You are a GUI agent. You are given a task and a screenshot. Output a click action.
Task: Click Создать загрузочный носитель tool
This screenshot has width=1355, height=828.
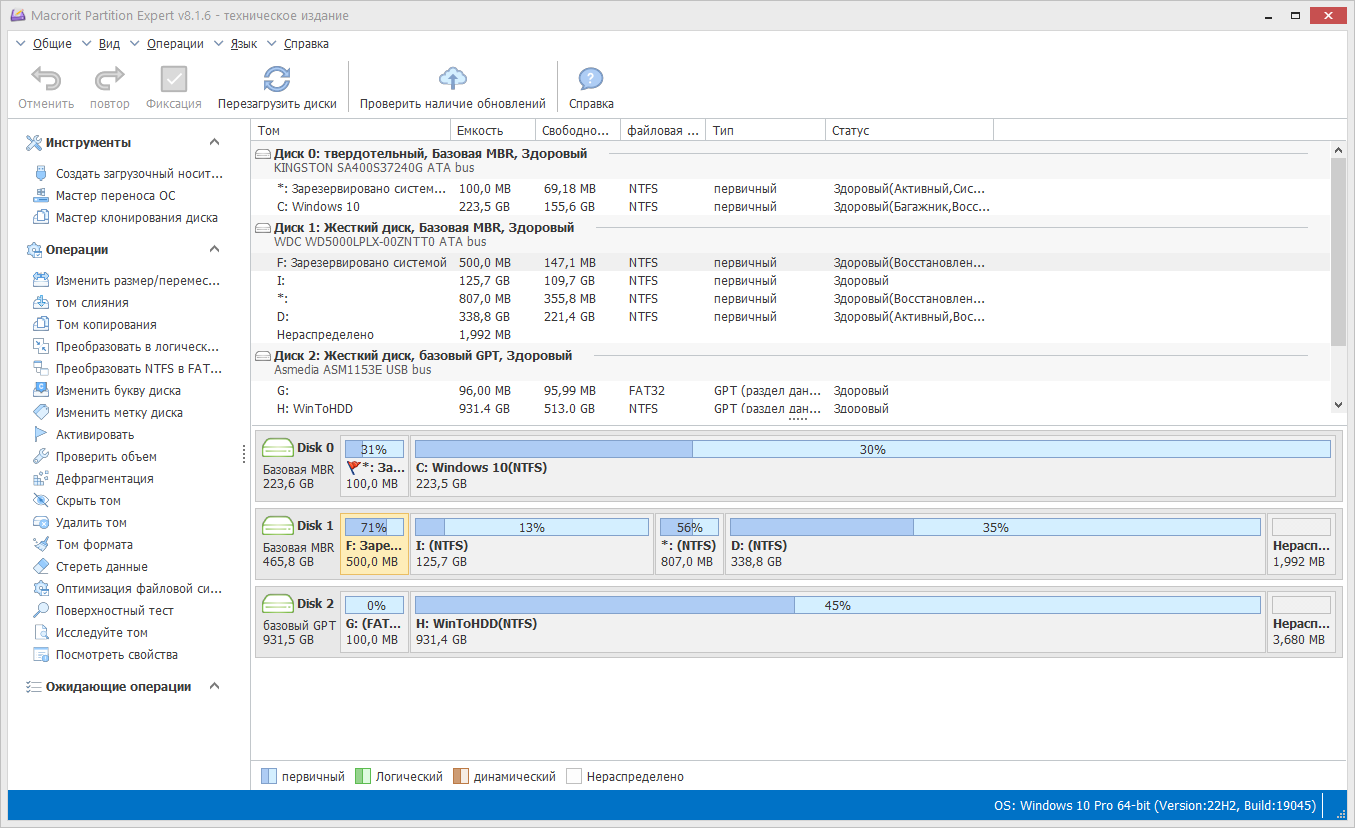click(126, 174)
